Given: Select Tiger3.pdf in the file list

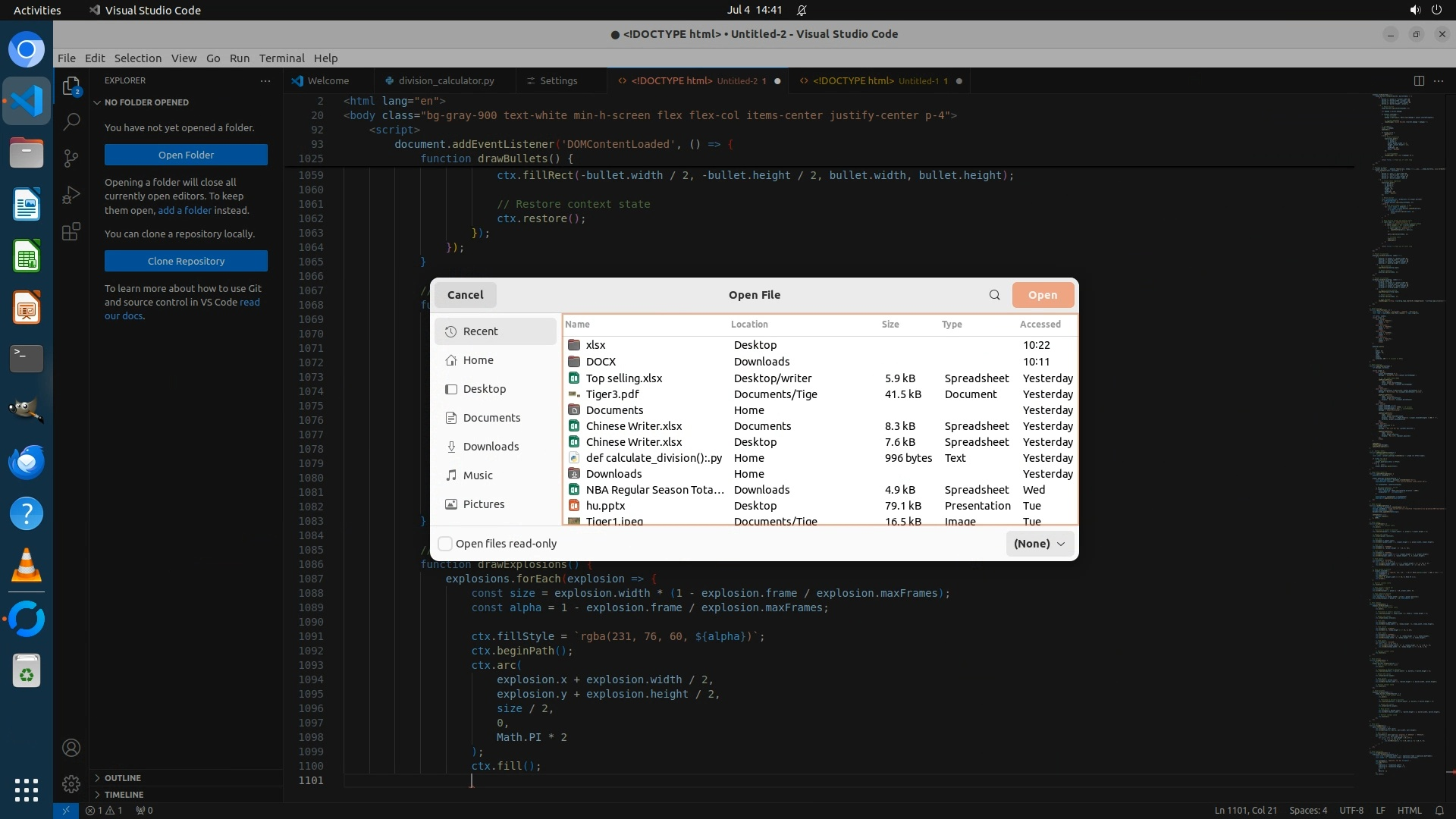Looking at the screenshot, I should 612,394.
